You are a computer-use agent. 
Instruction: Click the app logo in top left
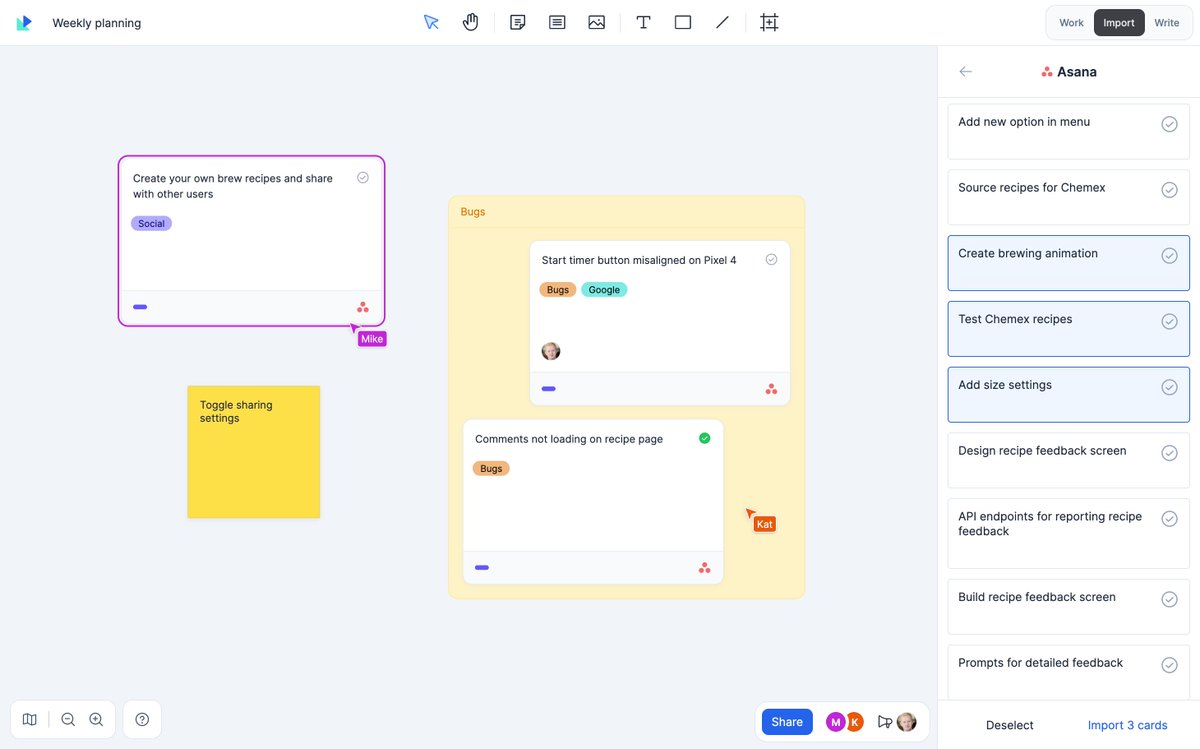pyautogui.click(x=24, y=22)
